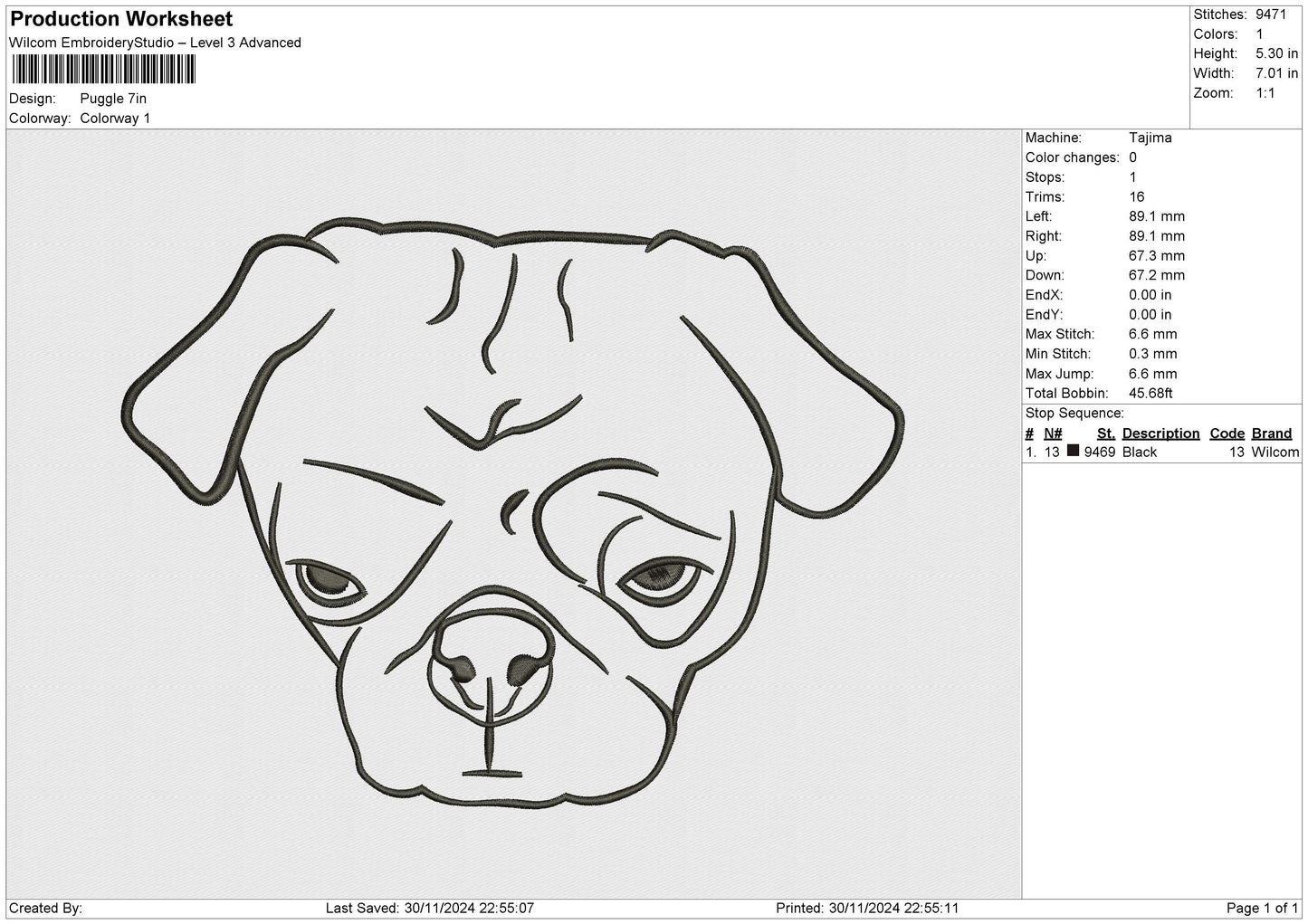Click the Max Jump label
Viewport: 1308px width, 924px height.
click(1060, 374)
